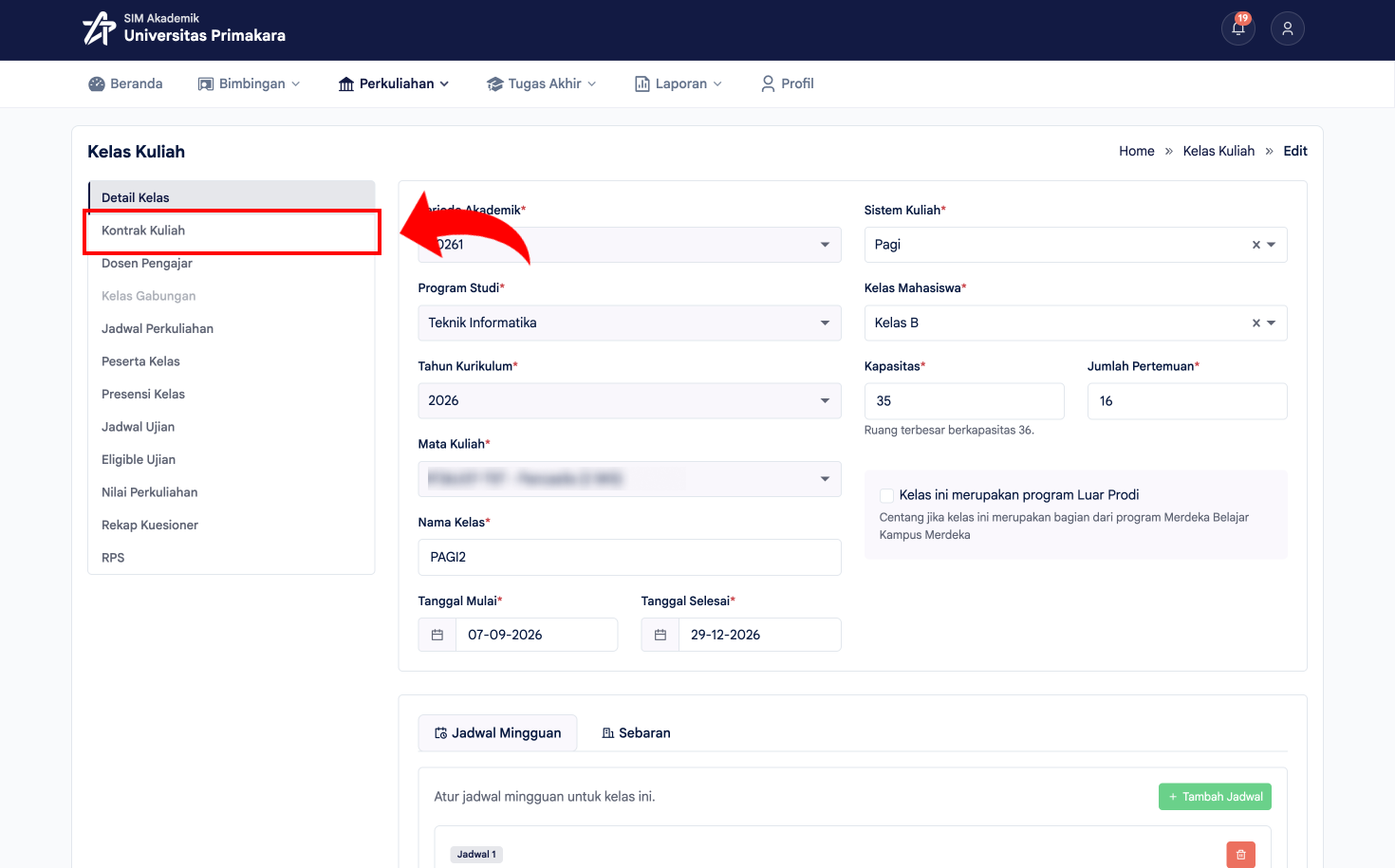The width and height of the screenshot is (1395, 868).
Task: Open the Periode Akademik dropdown
Action: (x=629, y=245)
